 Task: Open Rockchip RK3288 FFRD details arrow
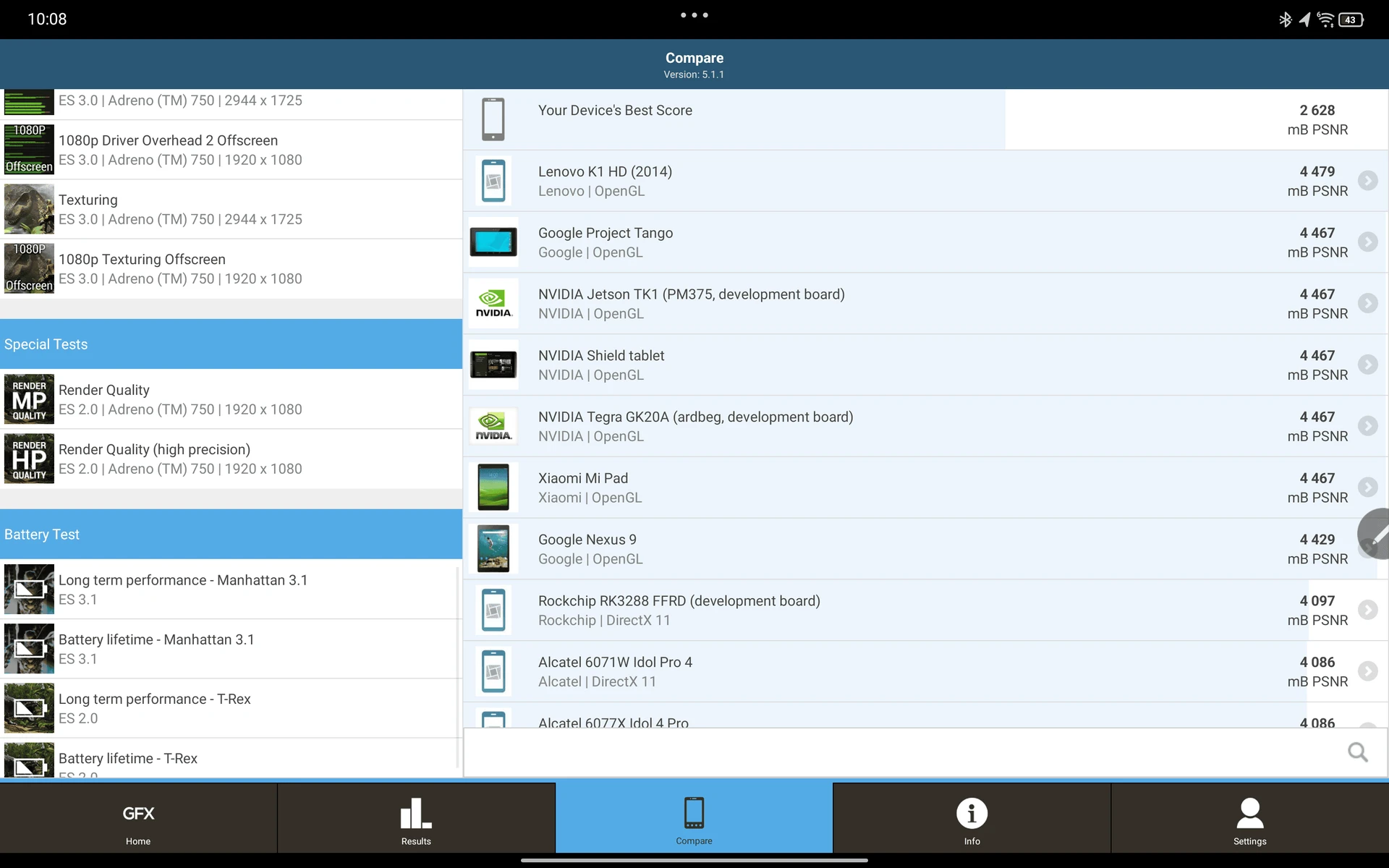coord(1367,610)
